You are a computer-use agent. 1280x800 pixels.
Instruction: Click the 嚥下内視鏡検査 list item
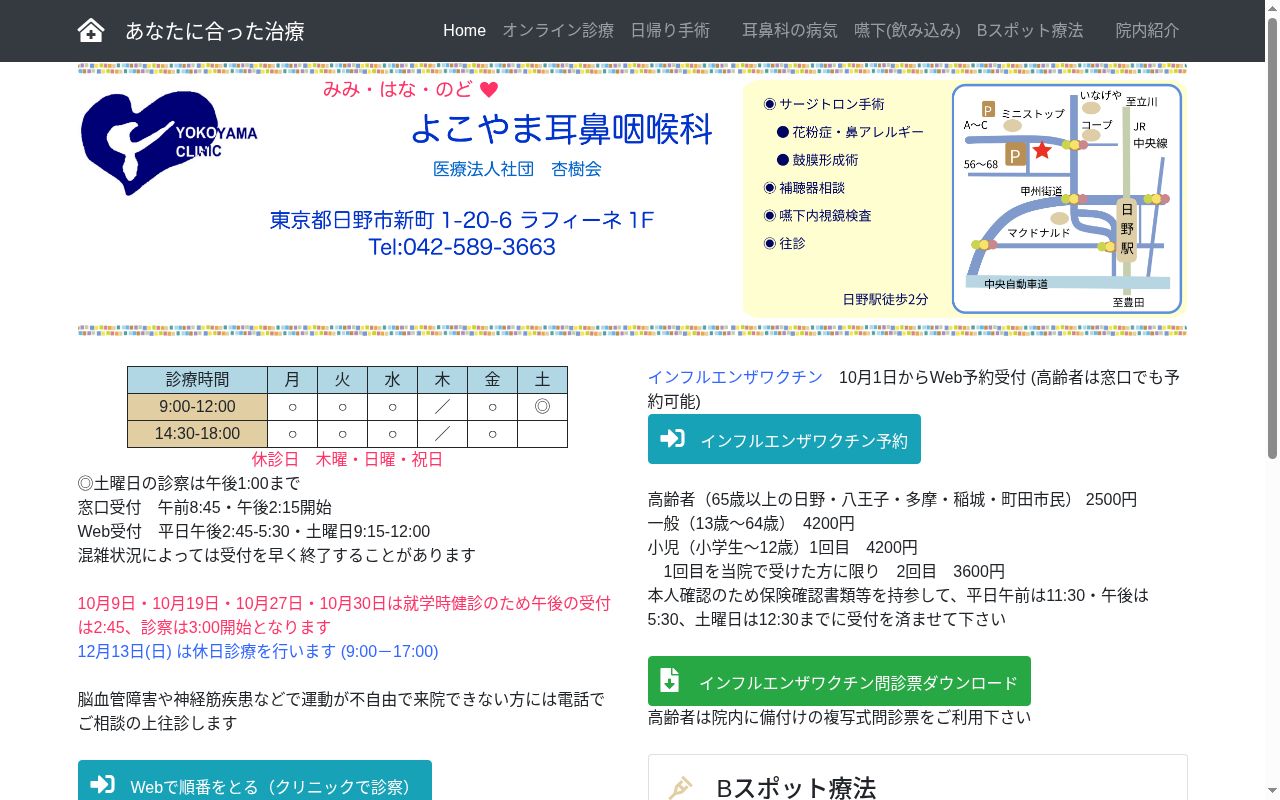[x=817, y=216]
